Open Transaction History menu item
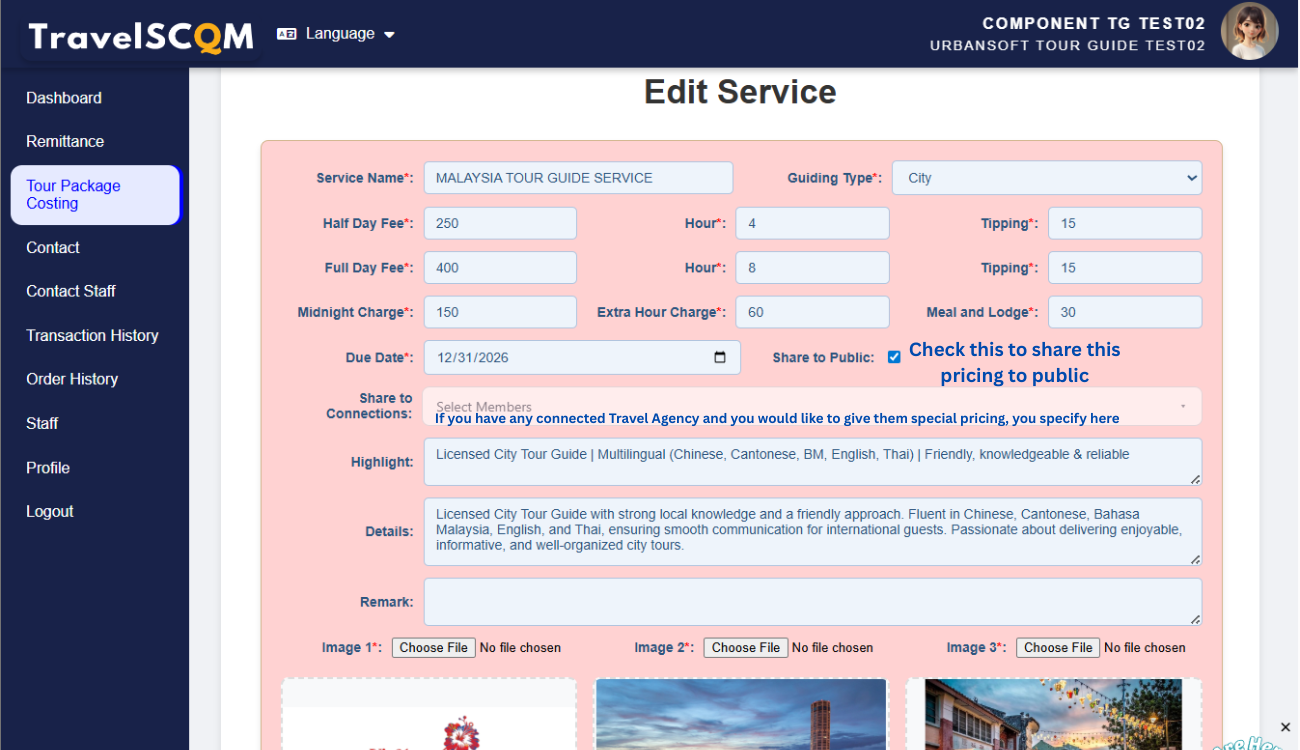The height and width of the screenshot is (750, 1300). (x=92, y=336)
